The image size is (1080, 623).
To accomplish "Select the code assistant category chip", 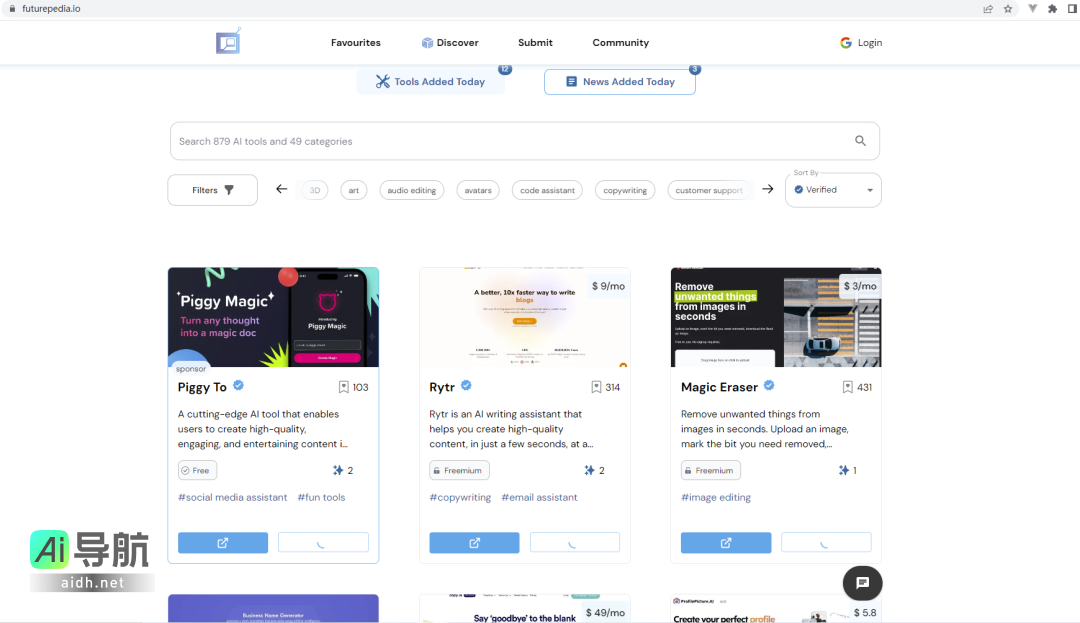I will point(548,190).
